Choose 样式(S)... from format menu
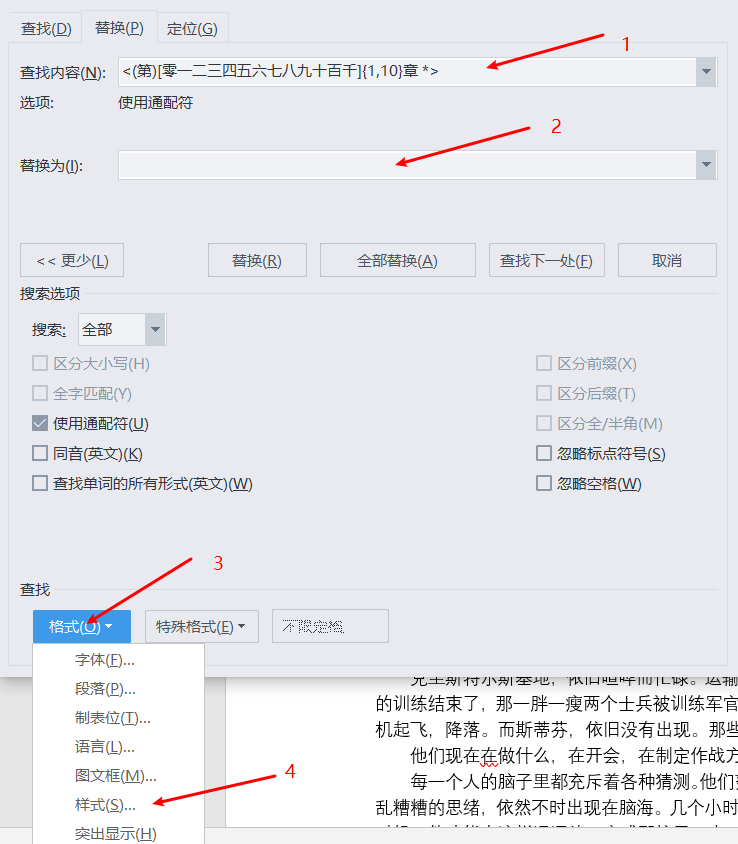The image size is (738, 844). point(118,805)
